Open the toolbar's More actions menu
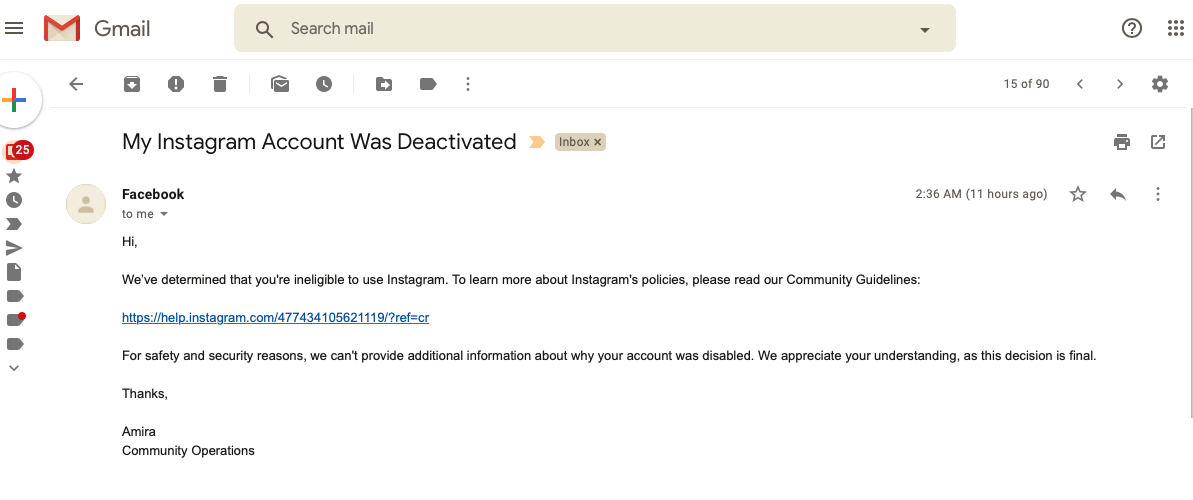Viewport: 1193px width, 500px height. pos(468,84)
